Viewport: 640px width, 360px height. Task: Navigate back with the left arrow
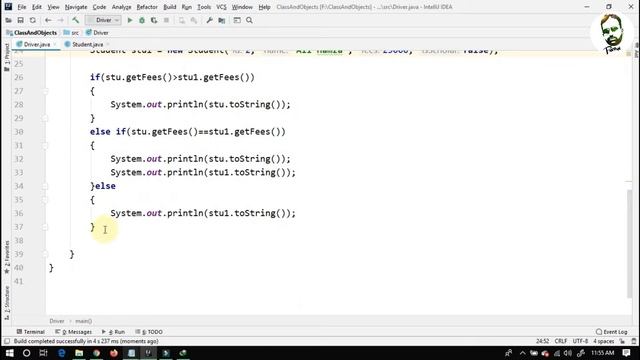(x=48, y=20)
